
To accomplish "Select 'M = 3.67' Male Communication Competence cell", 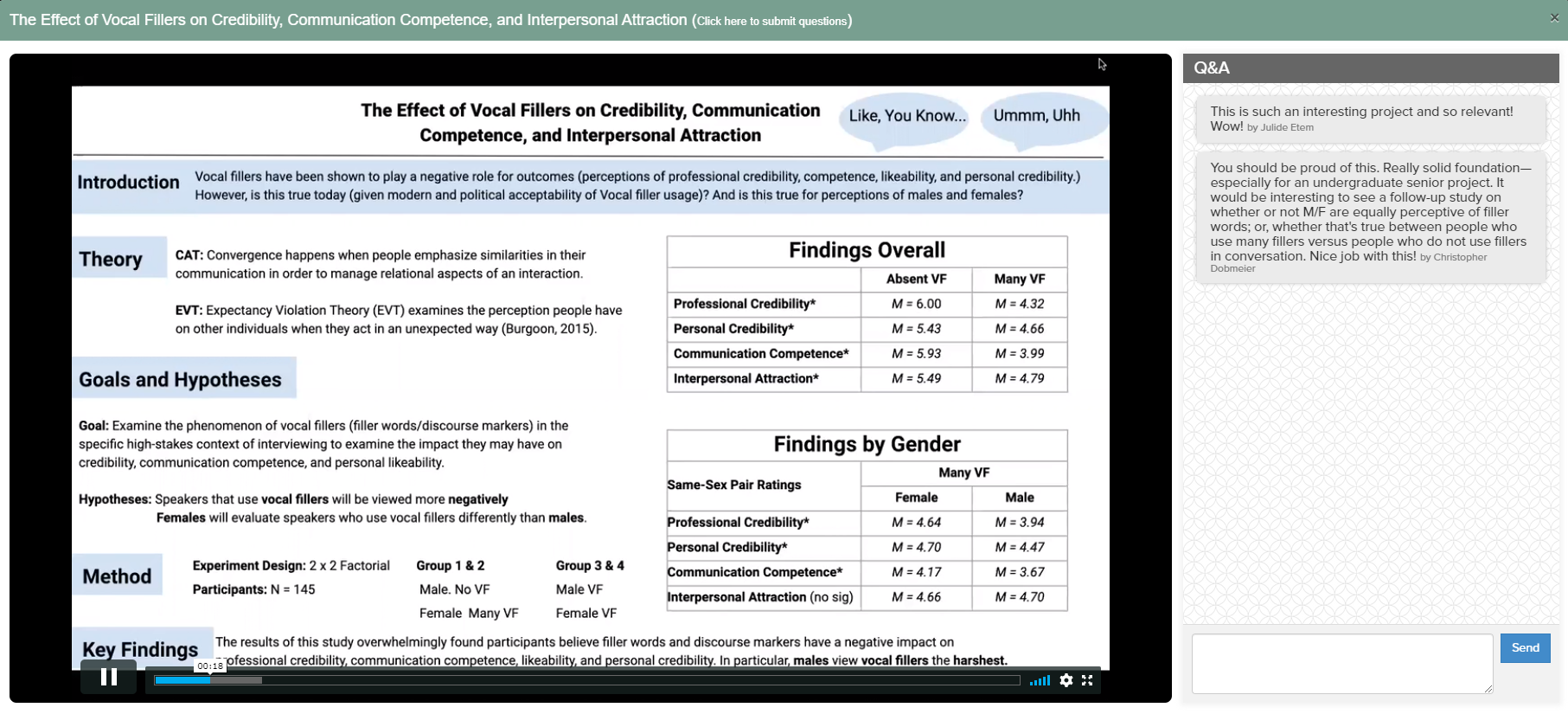I will pyautogui.click(x=1020, y=573).
